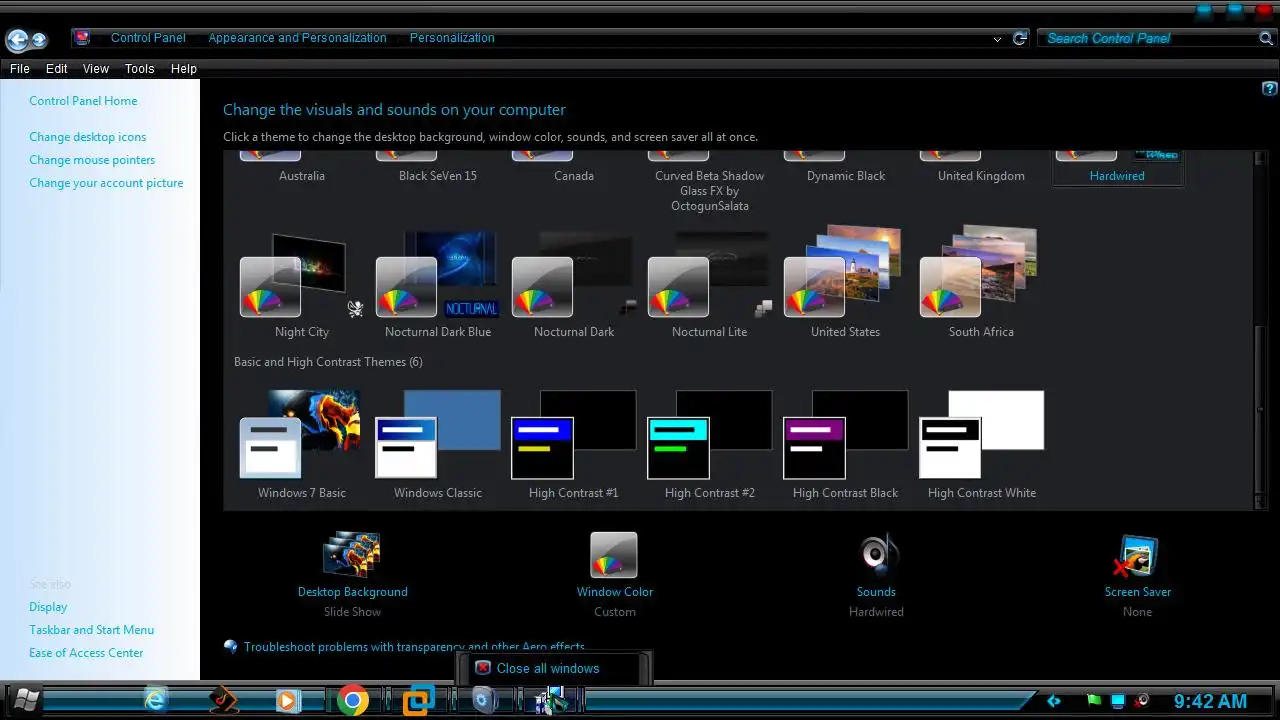
Task: Select the Dynamic Black theme
Action: 846,168
